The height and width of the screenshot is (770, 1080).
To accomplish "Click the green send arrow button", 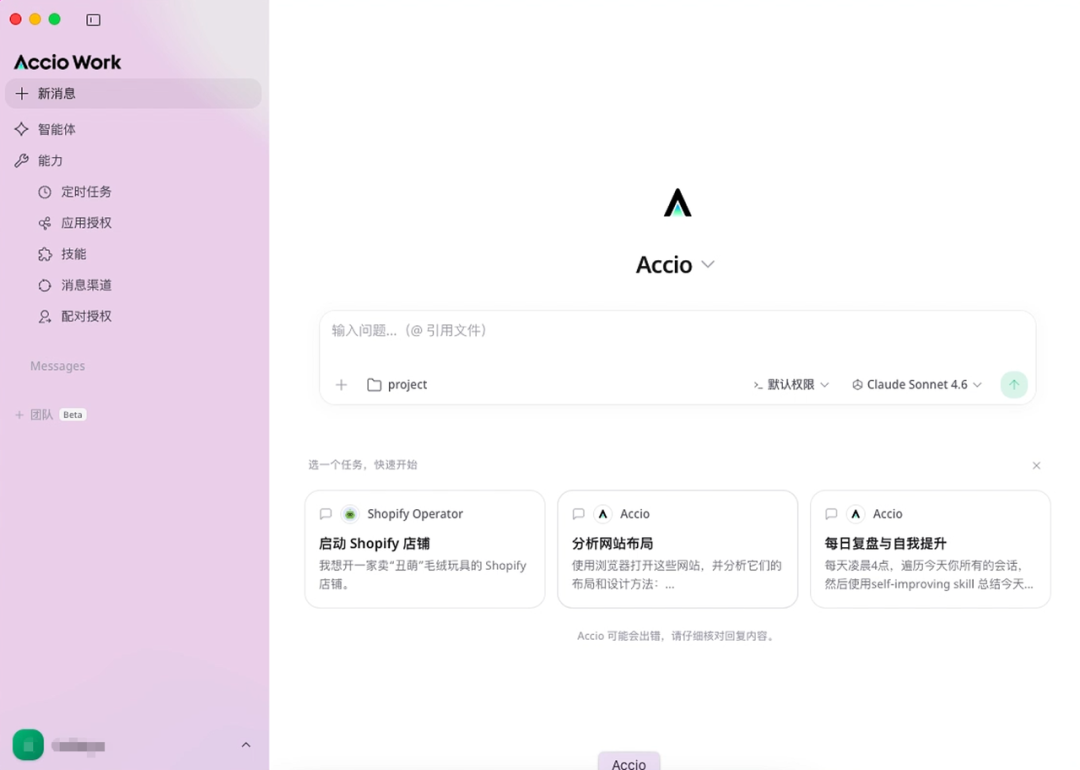I will click(x=1013, y=384).
